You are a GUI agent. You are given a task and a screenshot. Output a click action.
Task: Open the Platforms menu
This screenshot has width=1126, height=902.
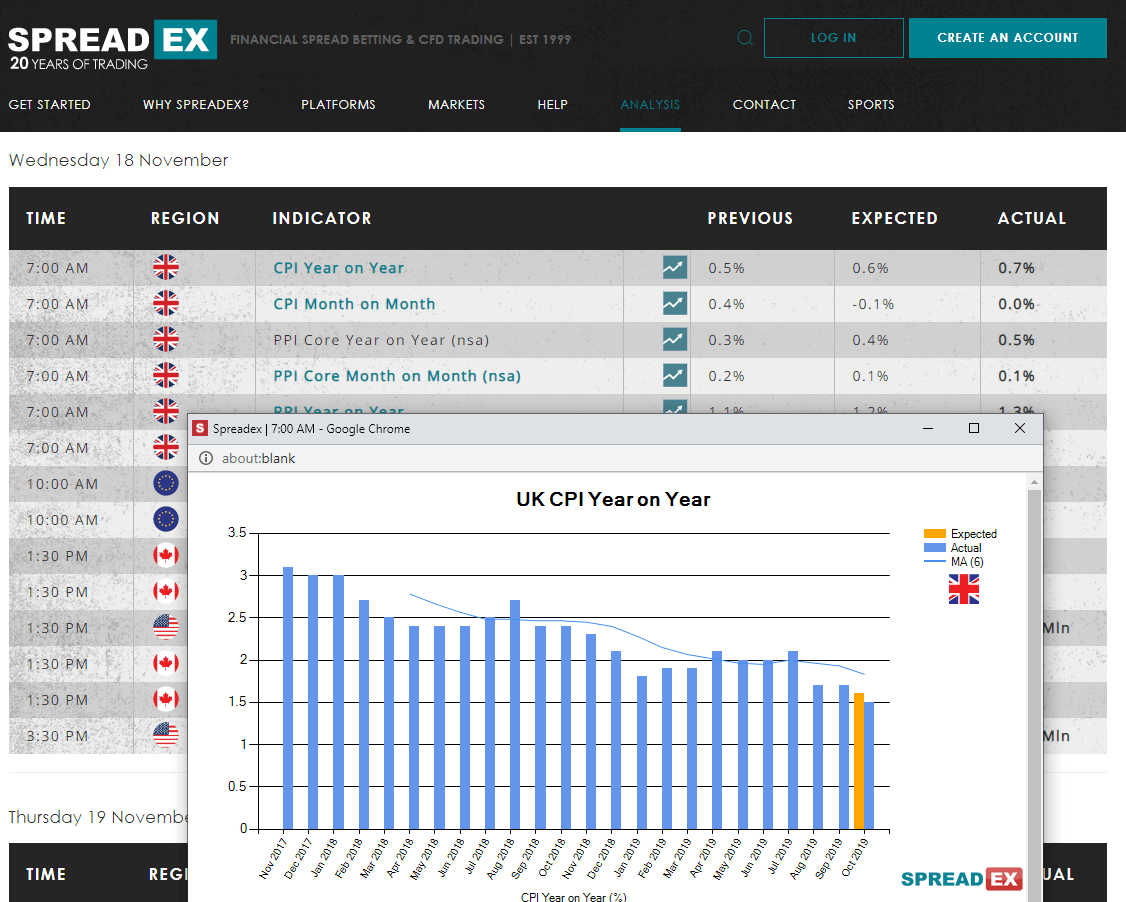click(338, 105)
